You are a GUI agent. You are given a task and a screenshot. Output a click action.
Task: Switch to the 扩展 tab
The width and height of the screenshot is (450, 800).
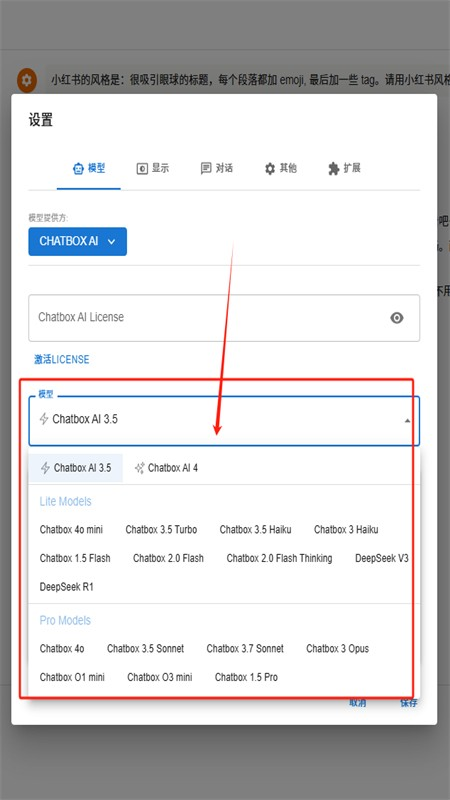[x=344, y=168]
